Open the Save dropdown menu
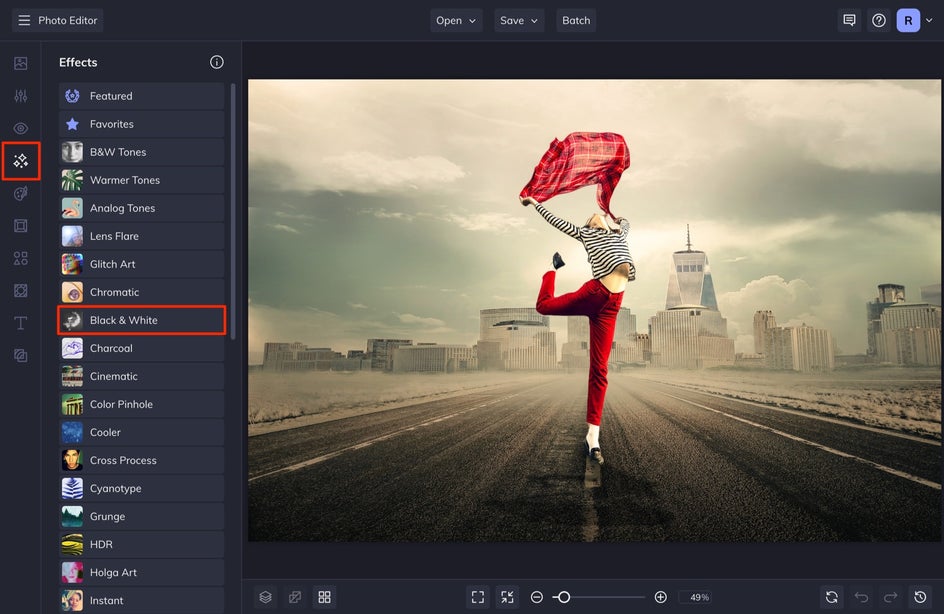 (519, 20)
